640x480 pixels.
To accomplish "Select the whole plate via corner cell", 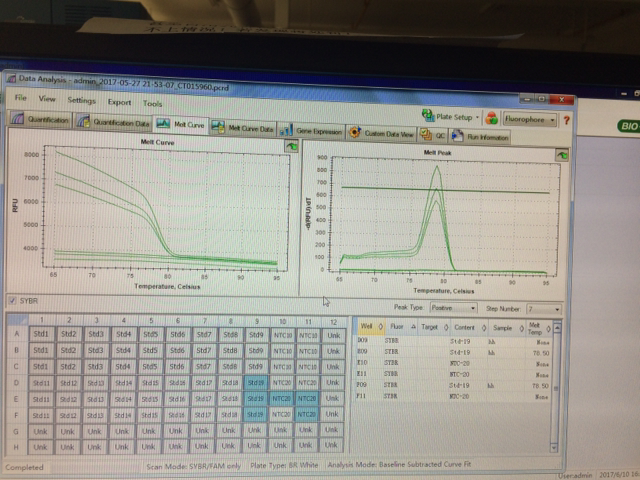I will pyautogui.click(x=17, y=320).
